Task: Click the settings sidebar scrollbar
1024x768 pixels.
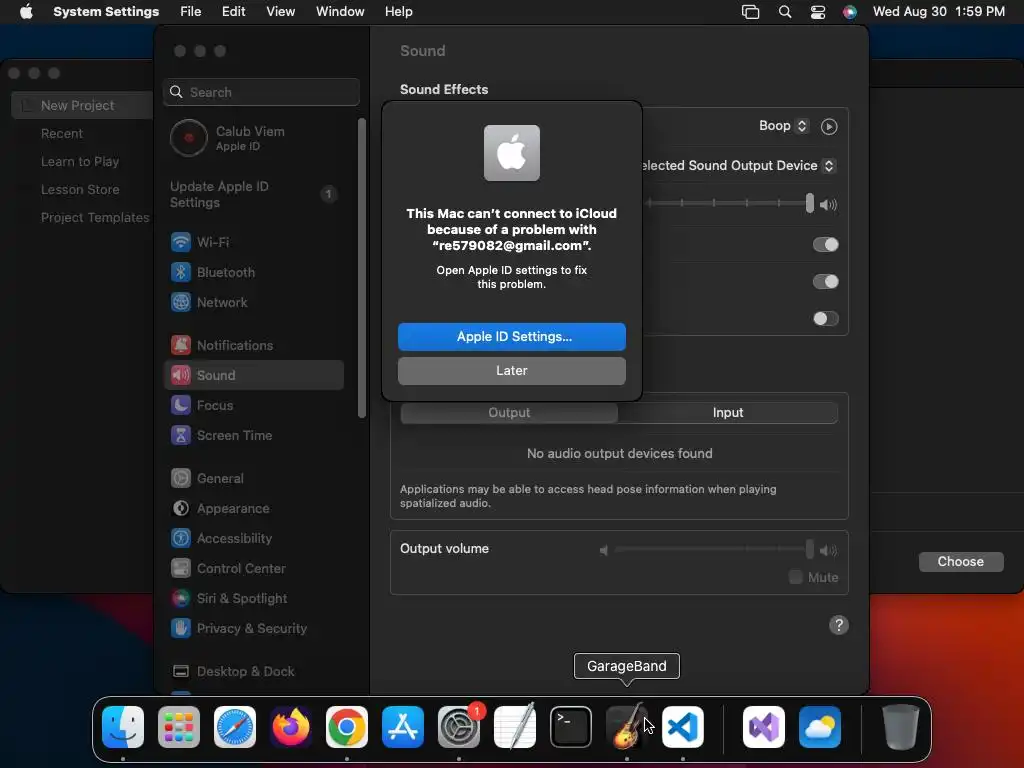Action: (x=362, y=268)
